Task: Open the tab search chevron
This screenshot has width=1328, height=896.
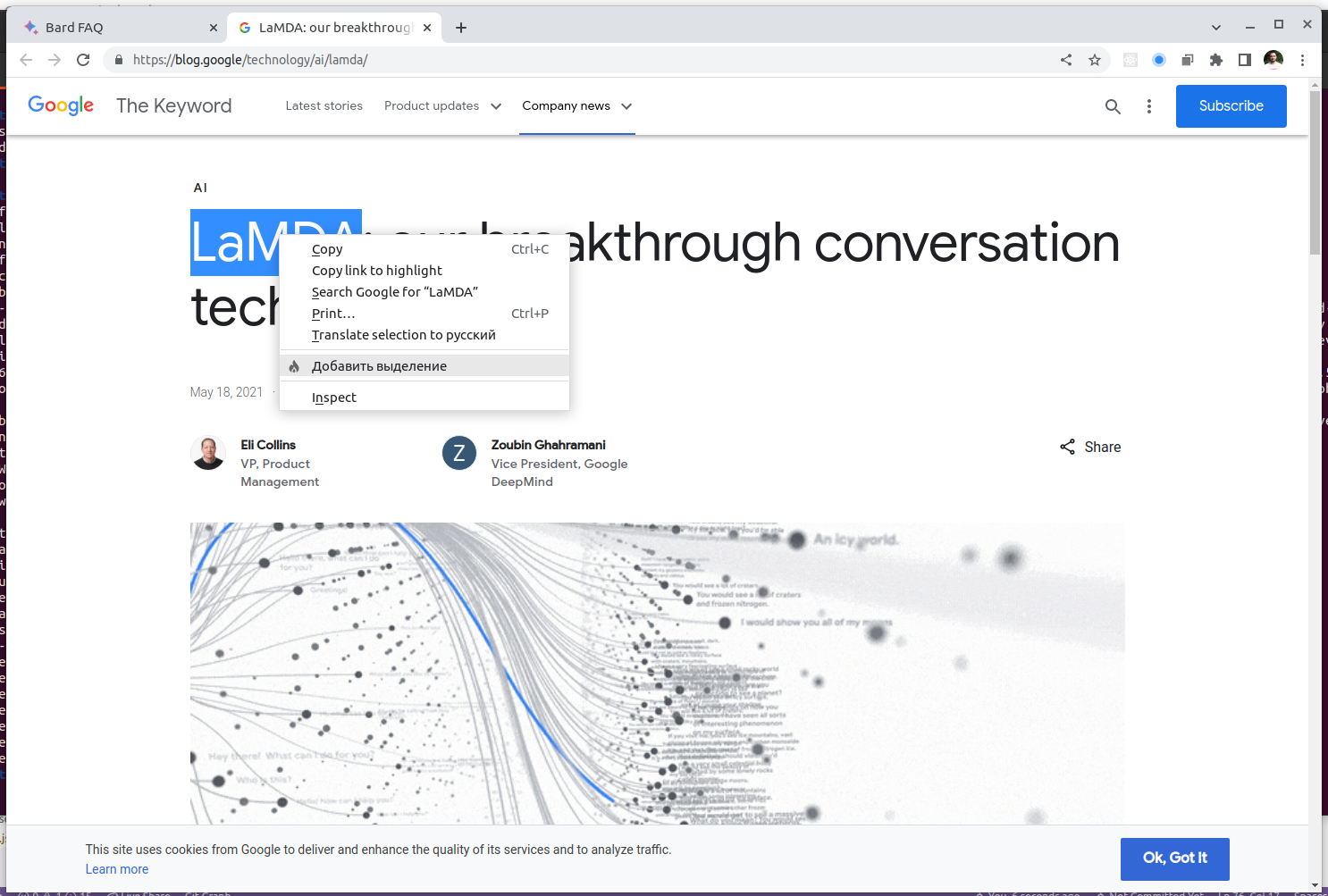Action: pyautogui.click(x=1216, y=28)
